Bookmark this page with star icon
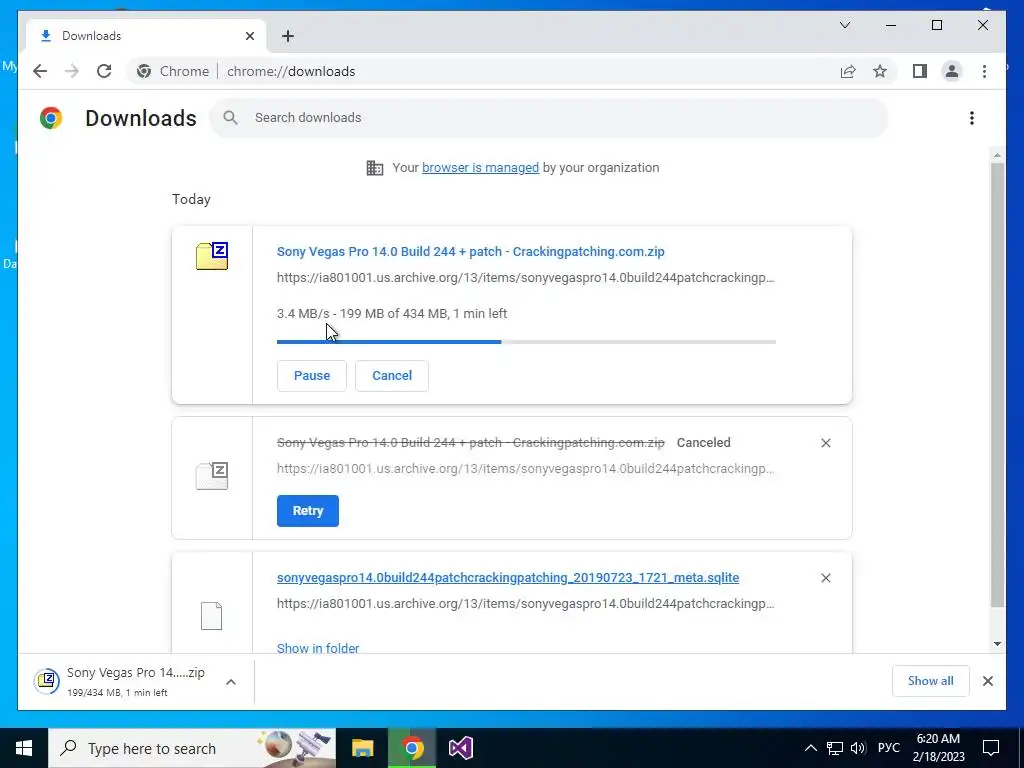 pos(880,71)
